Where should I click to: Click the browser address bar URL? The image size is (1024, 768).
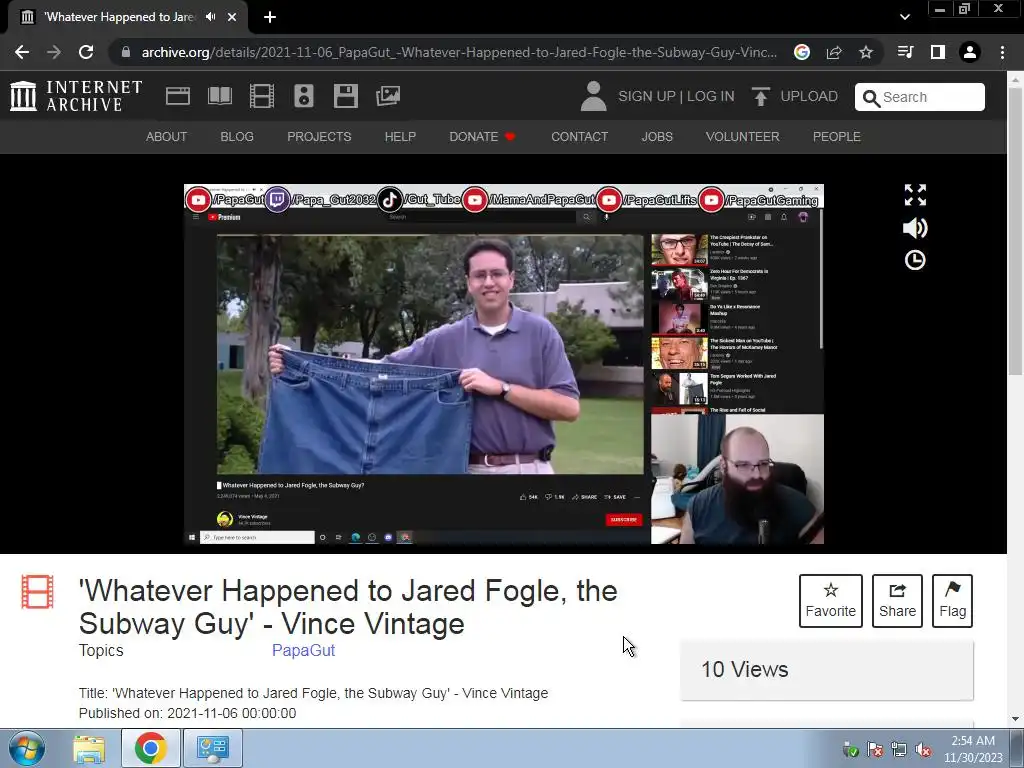459,52
